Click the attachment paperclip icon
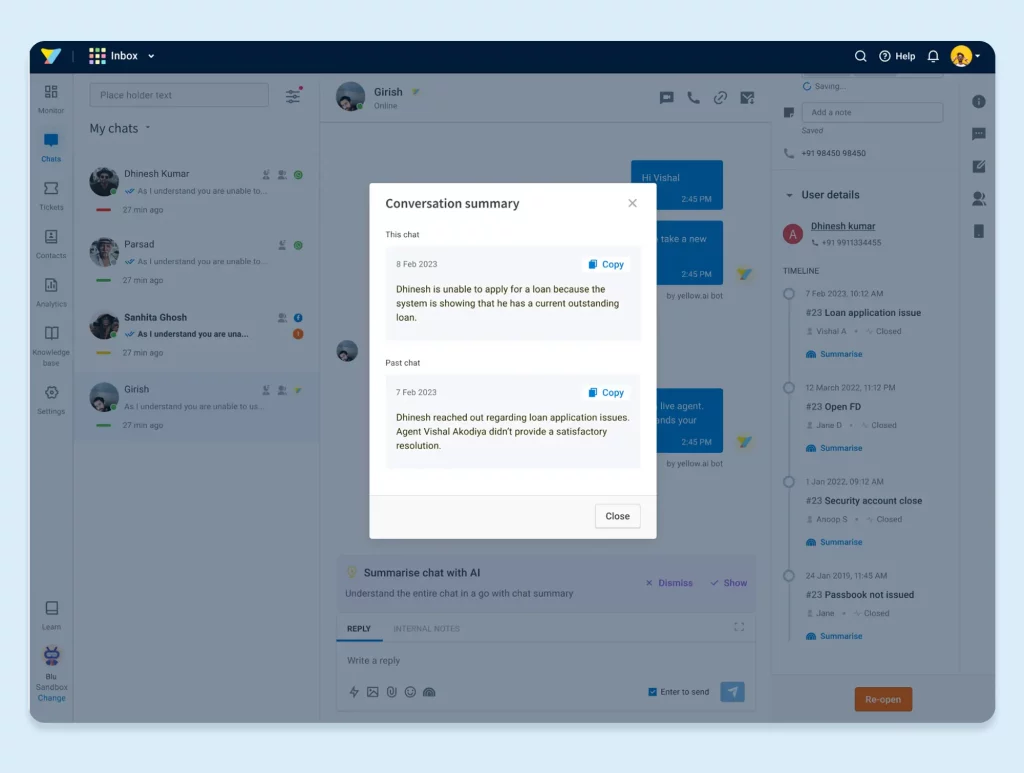Screen dimensions: 1024x773 [391, 692]
